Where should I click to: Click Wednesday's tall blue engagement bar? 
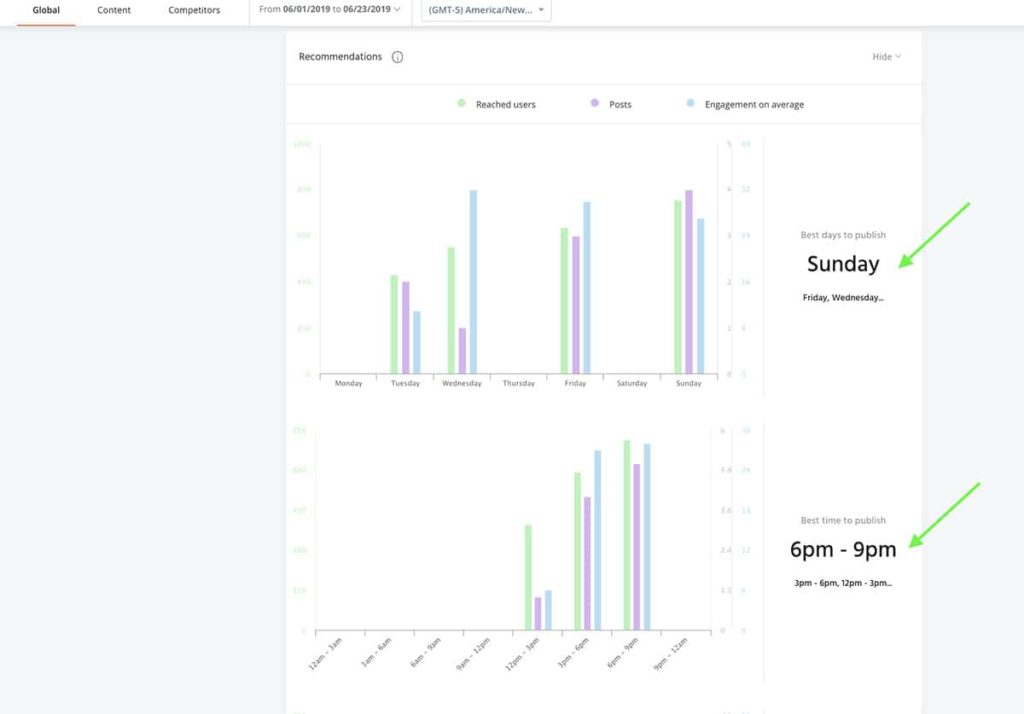click(x=473, y=282)
